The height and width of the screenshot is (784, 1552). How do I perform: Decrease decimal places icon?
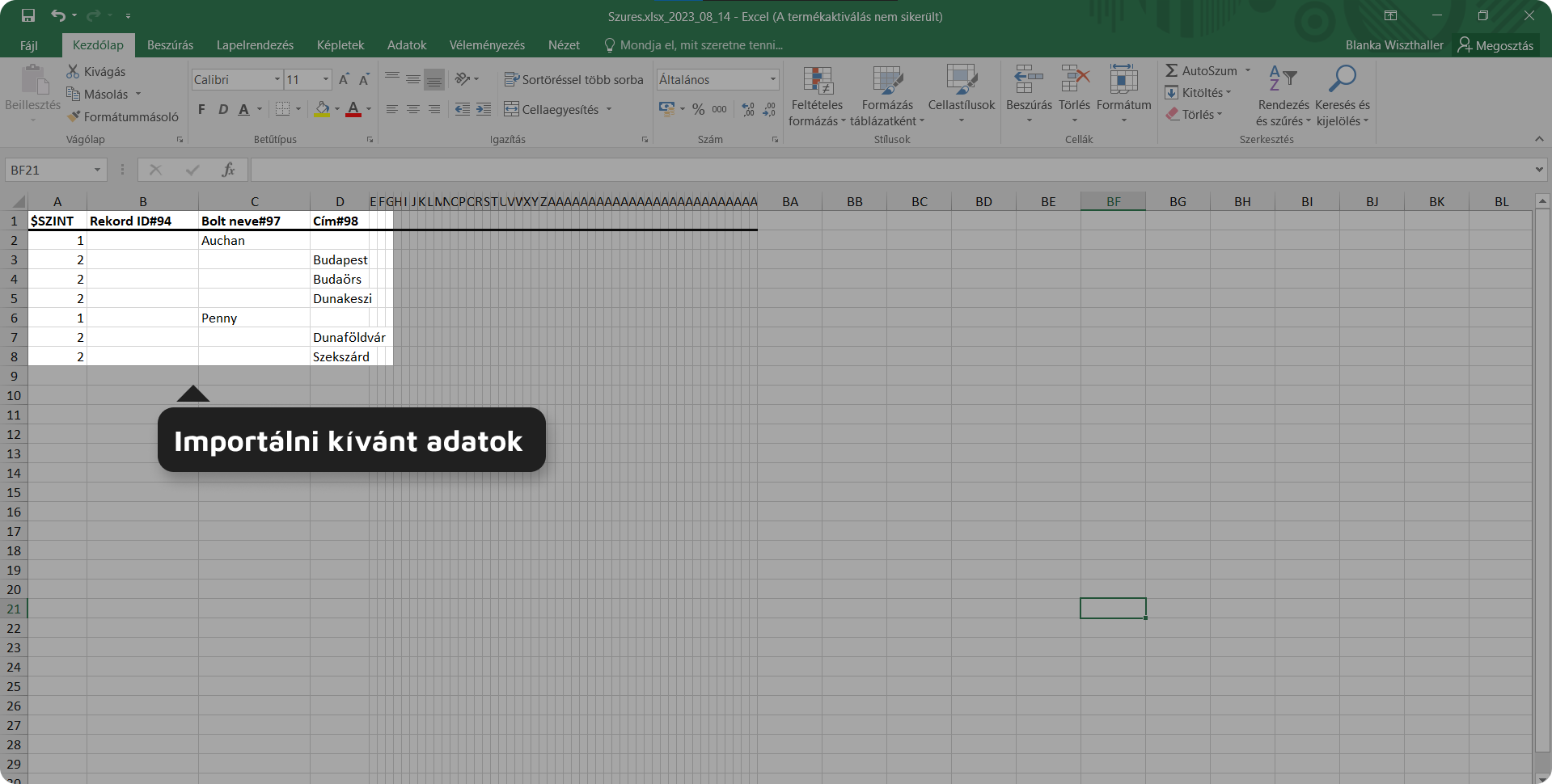coord(769,109)
